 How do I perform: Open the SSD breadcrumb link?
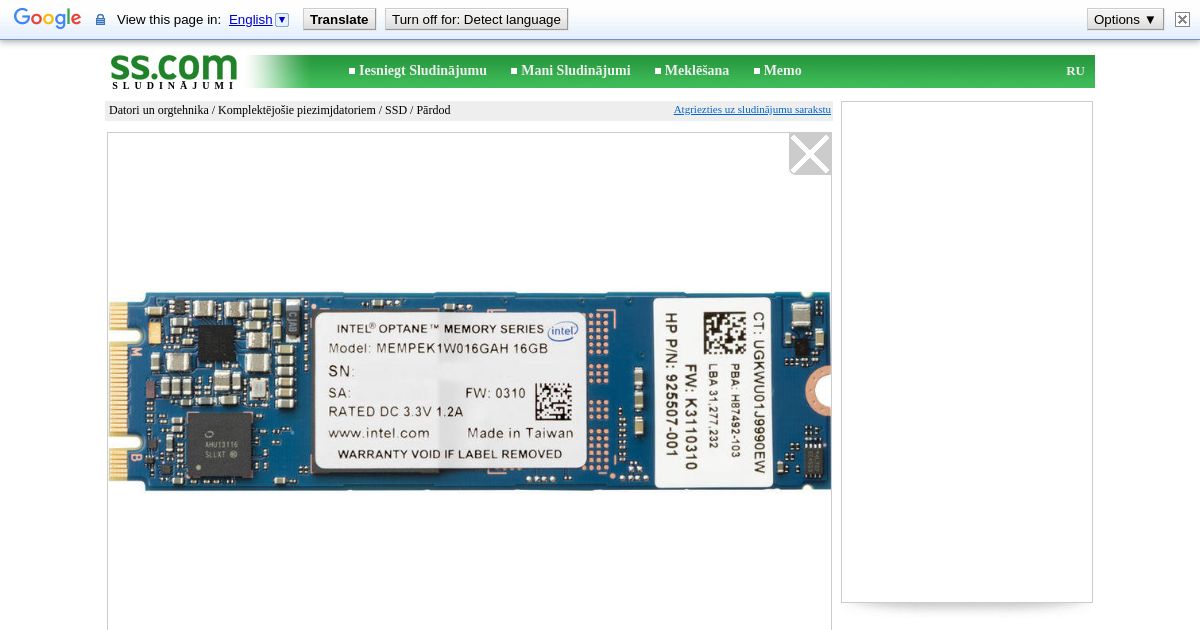point(396,110)
